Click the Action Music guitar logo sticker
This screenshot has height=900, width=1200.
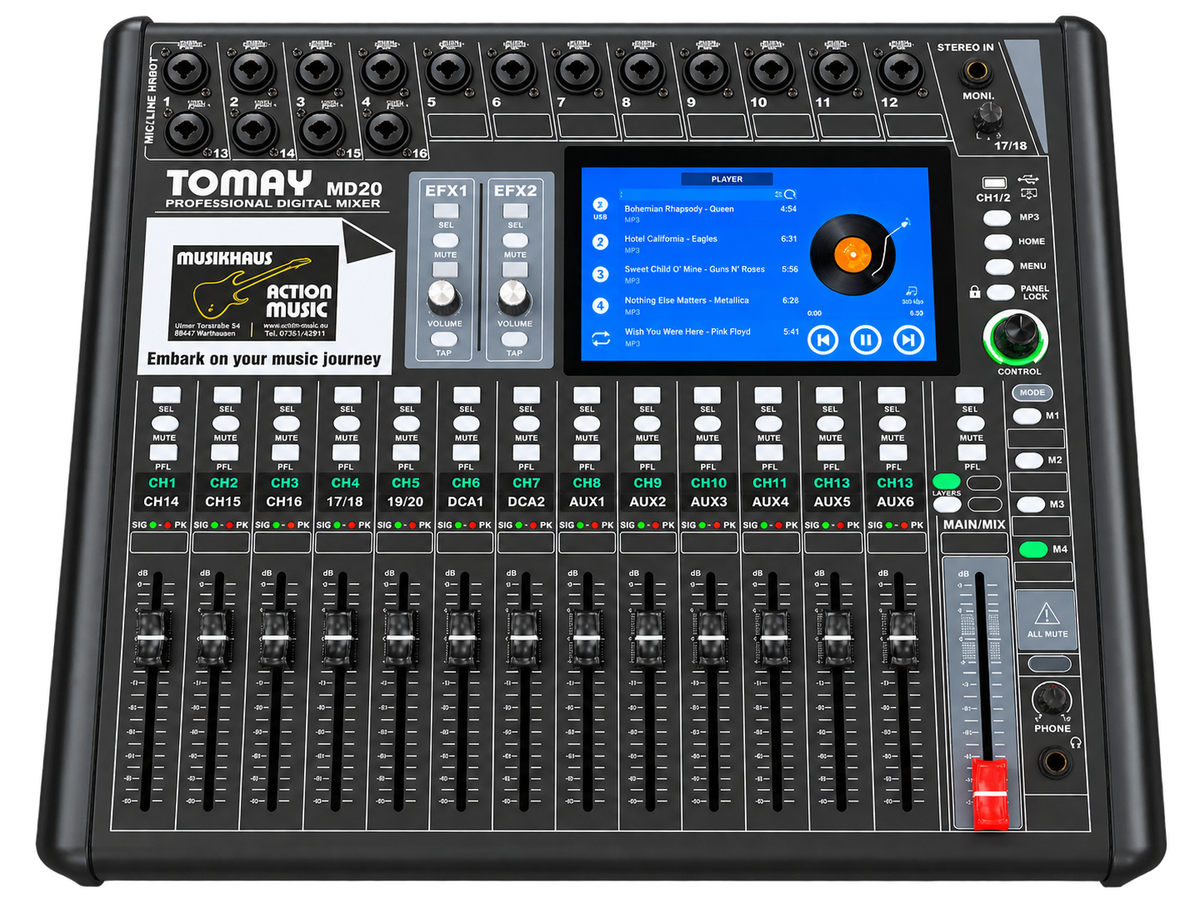[x=256, y=291]
